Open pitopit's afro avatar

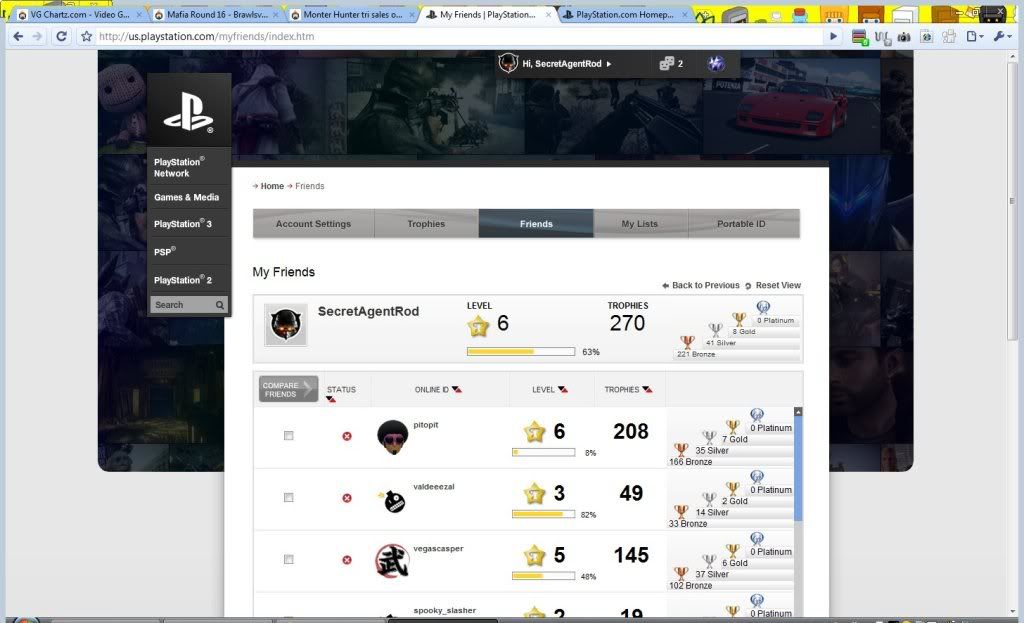pos(392,436)
